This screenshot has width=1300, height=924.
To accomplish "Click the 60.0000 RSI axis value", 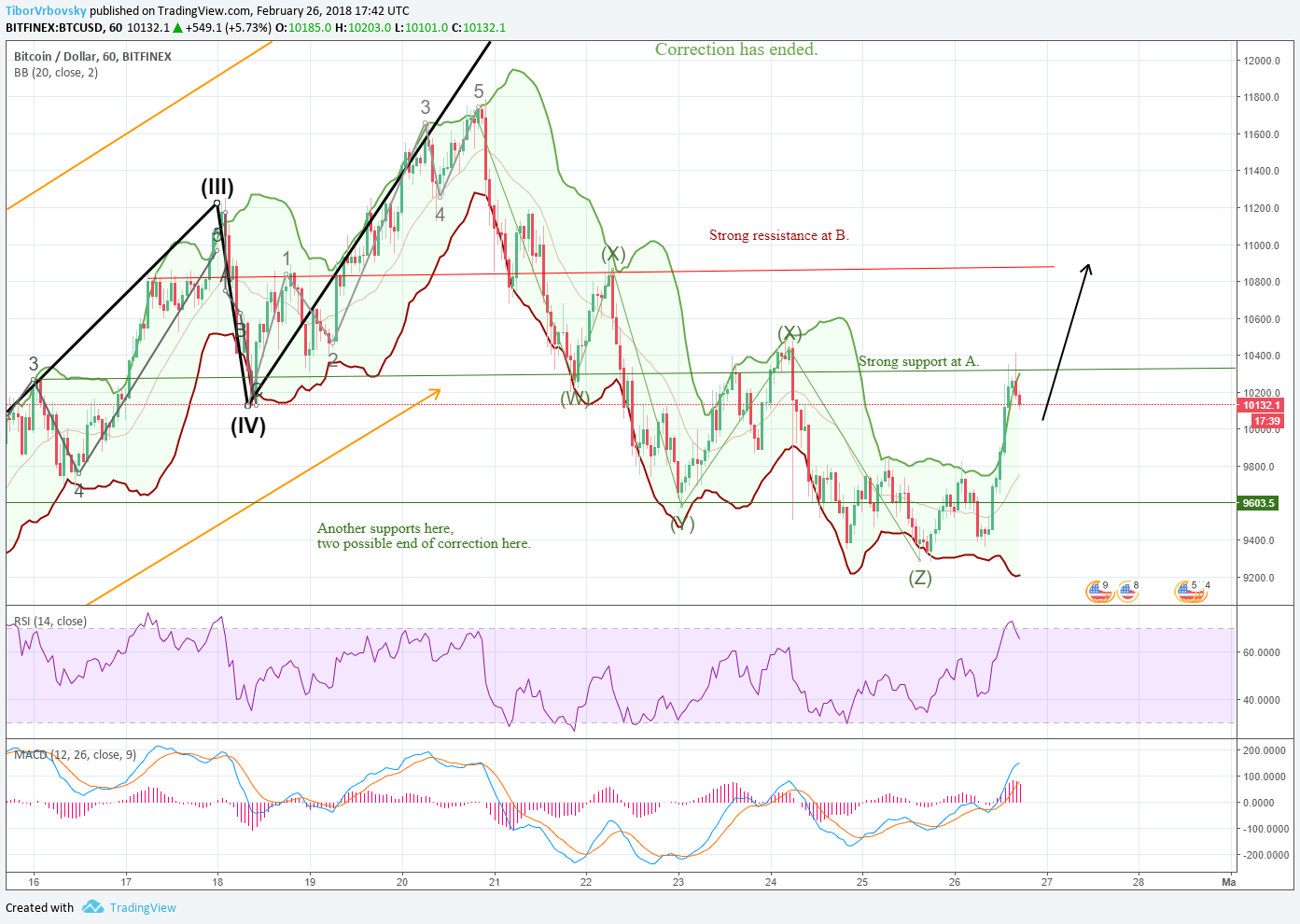I will pyautogui.click(x=1262, y=652).
